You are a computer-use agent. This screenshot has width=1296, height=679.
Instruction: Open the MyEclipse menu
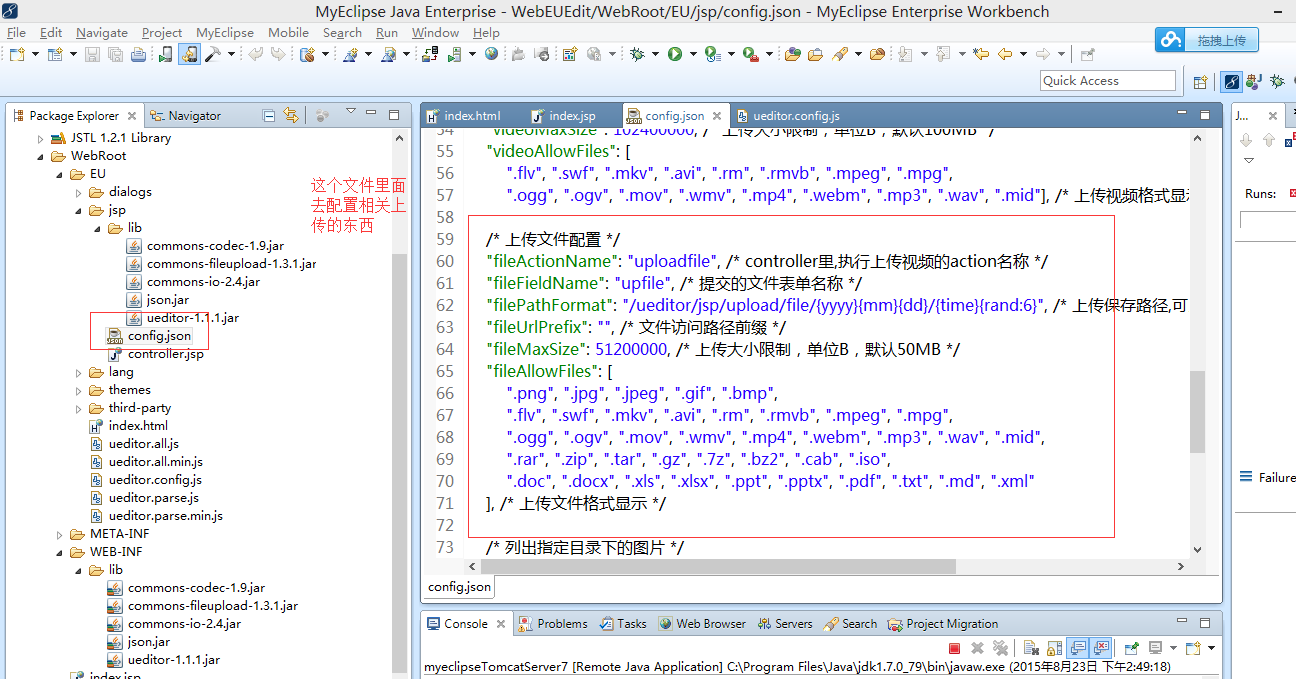(x=224, y=32)
